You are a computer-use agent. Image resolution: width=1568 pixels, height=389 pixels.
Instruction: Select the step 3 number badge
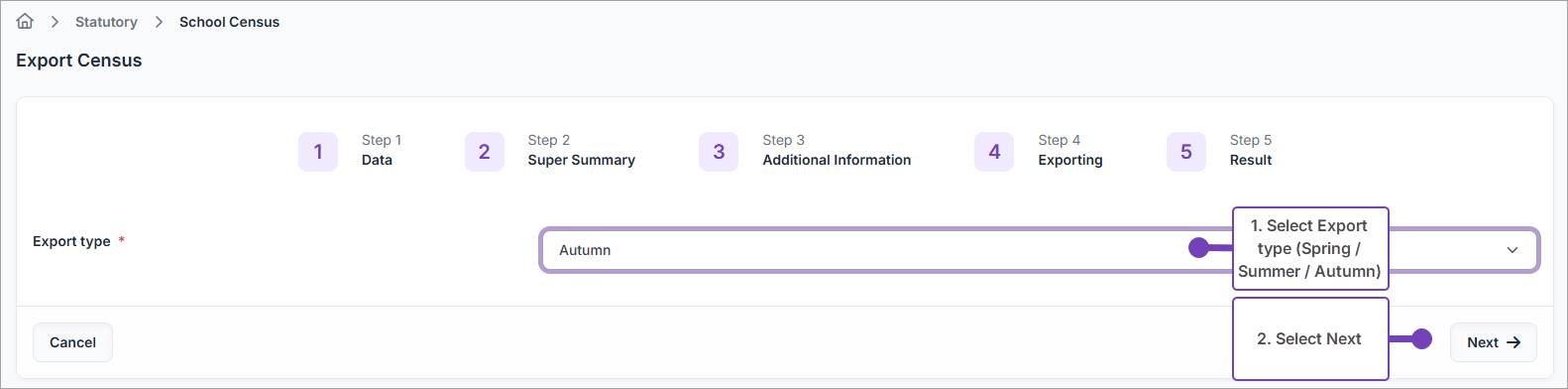pyautogui.click(x=719, y=152)
